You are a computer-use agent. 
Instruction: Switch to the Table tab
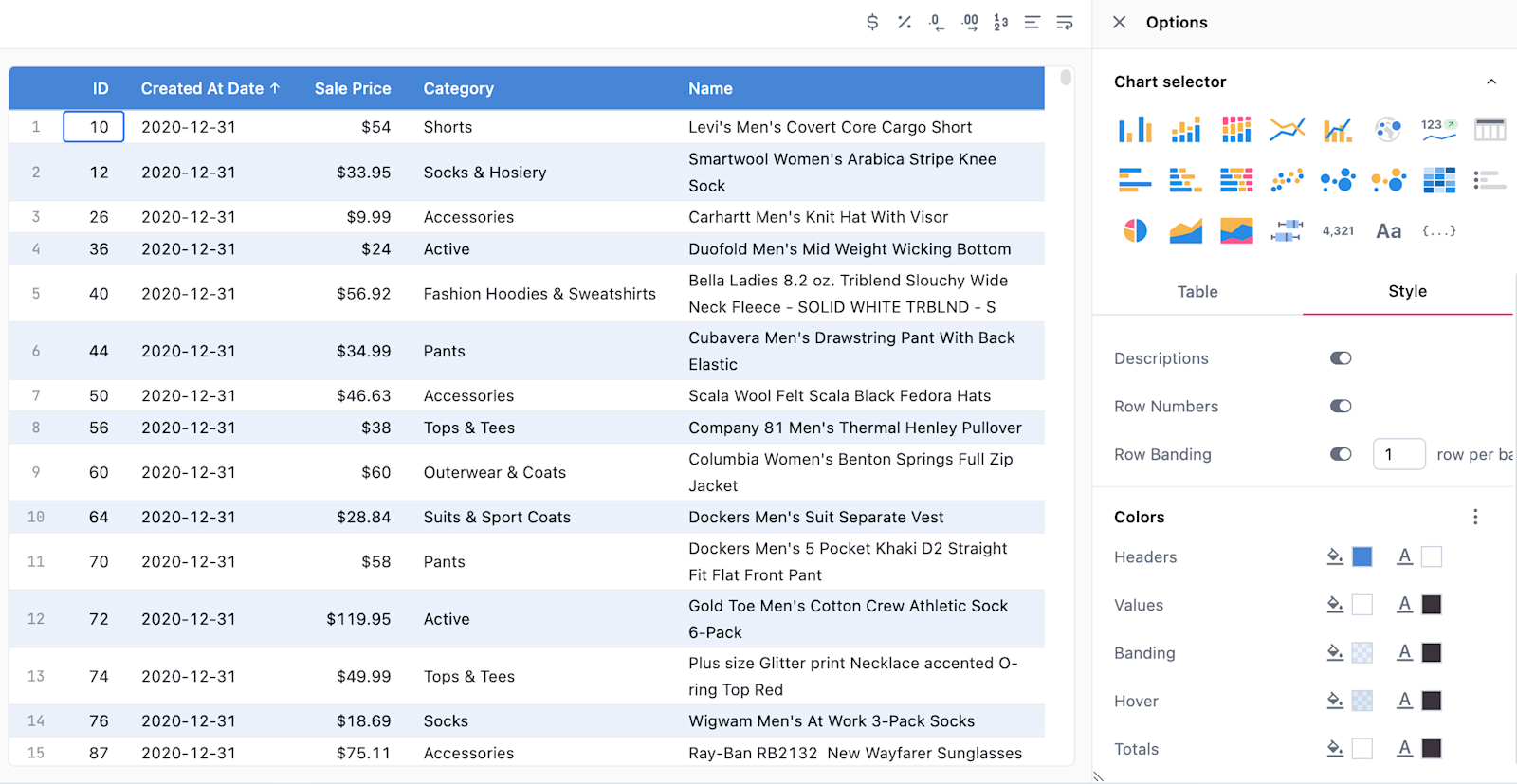click(1197, 292)
